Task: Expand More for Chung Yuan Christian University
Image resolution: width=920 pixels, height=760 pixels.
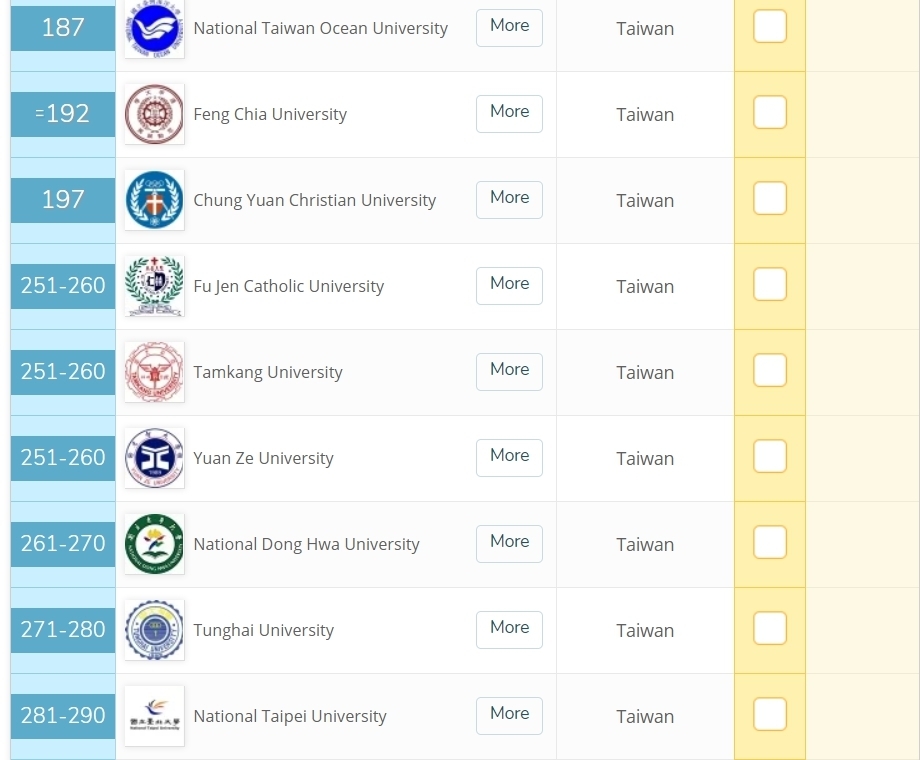Action: [x=509, y=200]
